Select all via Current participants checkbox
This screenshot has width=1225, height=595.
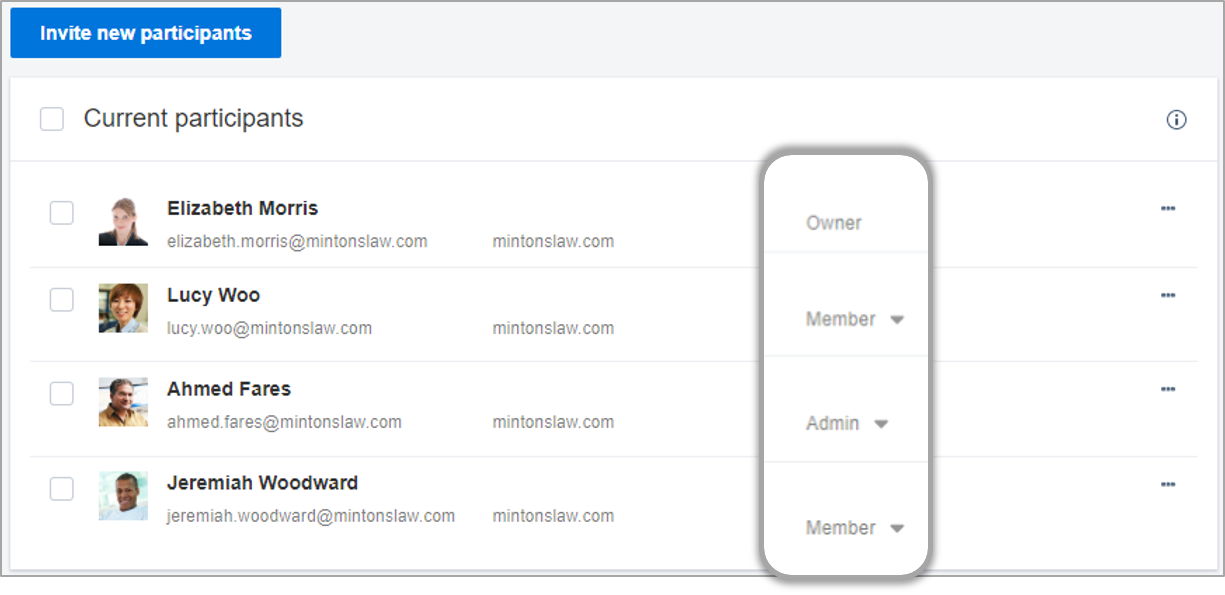52,119
